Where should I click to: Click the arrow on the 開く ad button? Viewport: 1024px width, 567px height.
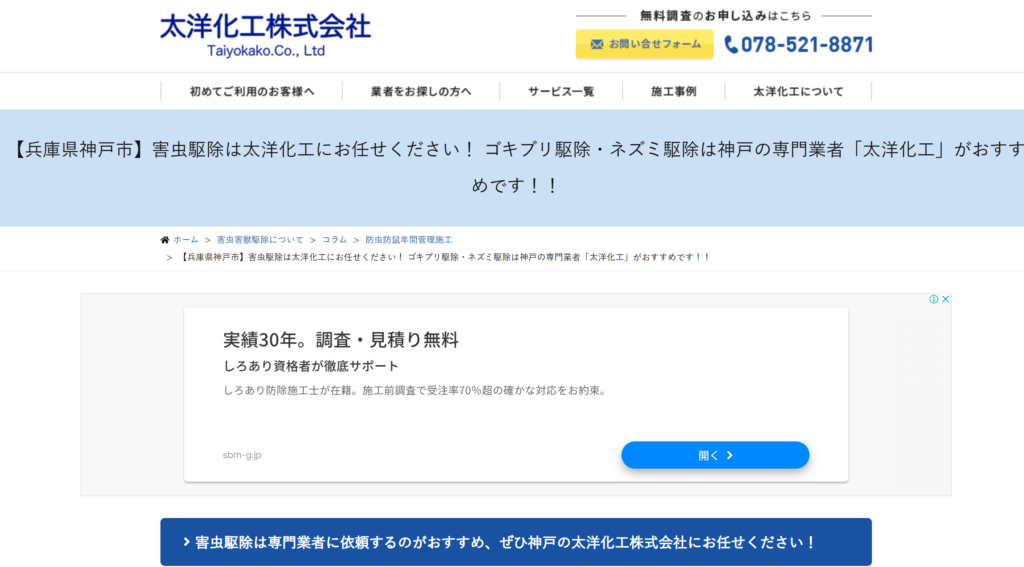[x=730, y=455]
